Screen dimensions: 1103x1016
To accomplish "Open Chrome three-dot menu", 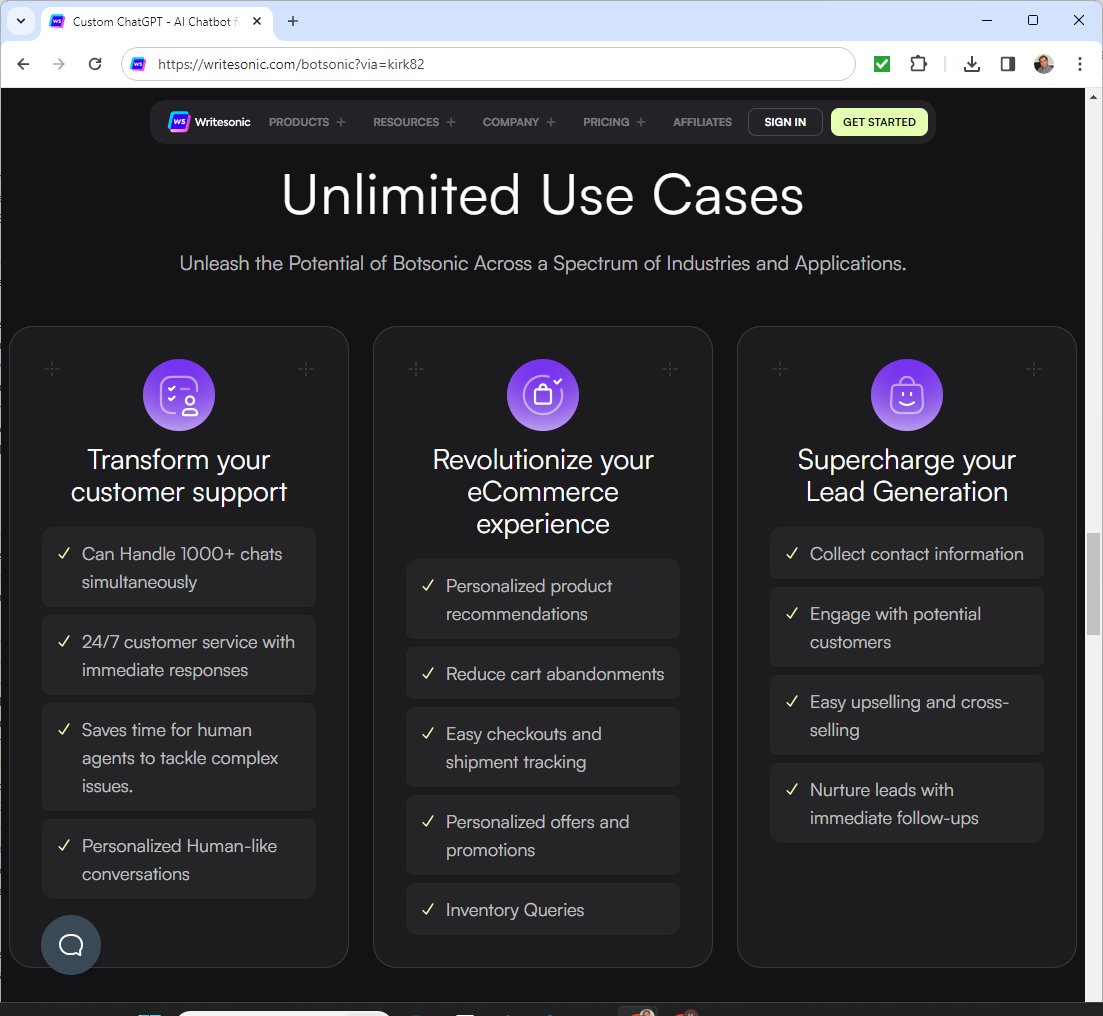I will tap(1080, 64).
